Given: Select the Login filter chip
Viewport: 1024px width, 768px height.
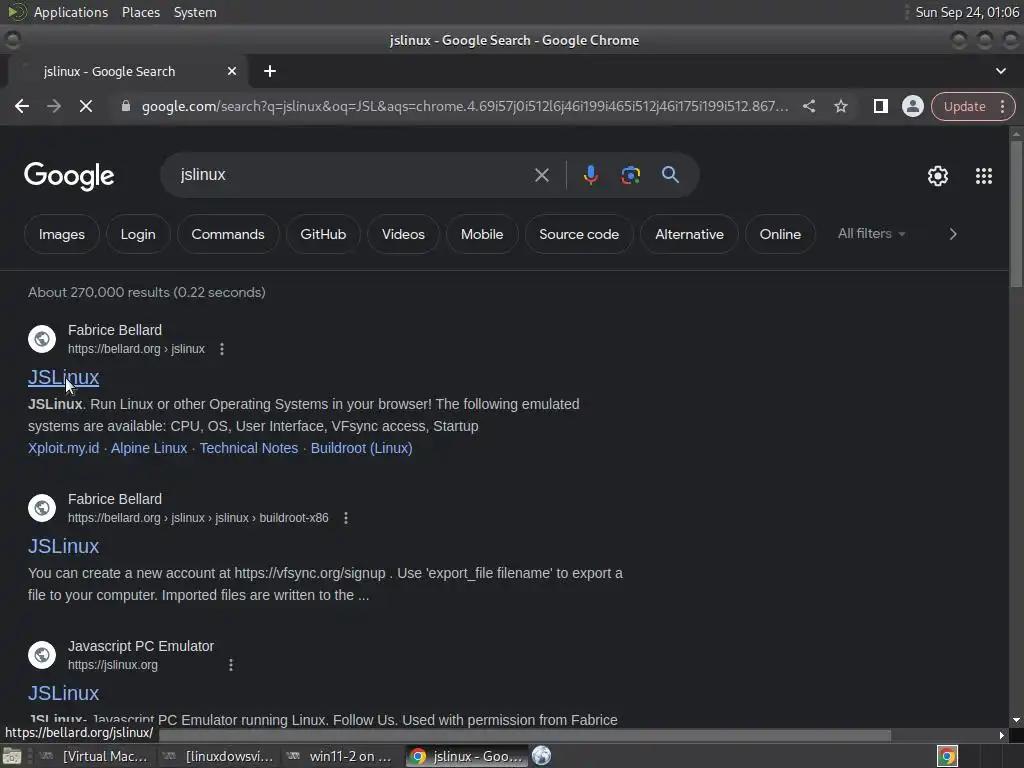Looking at the screenshot, I should [138, 234].
